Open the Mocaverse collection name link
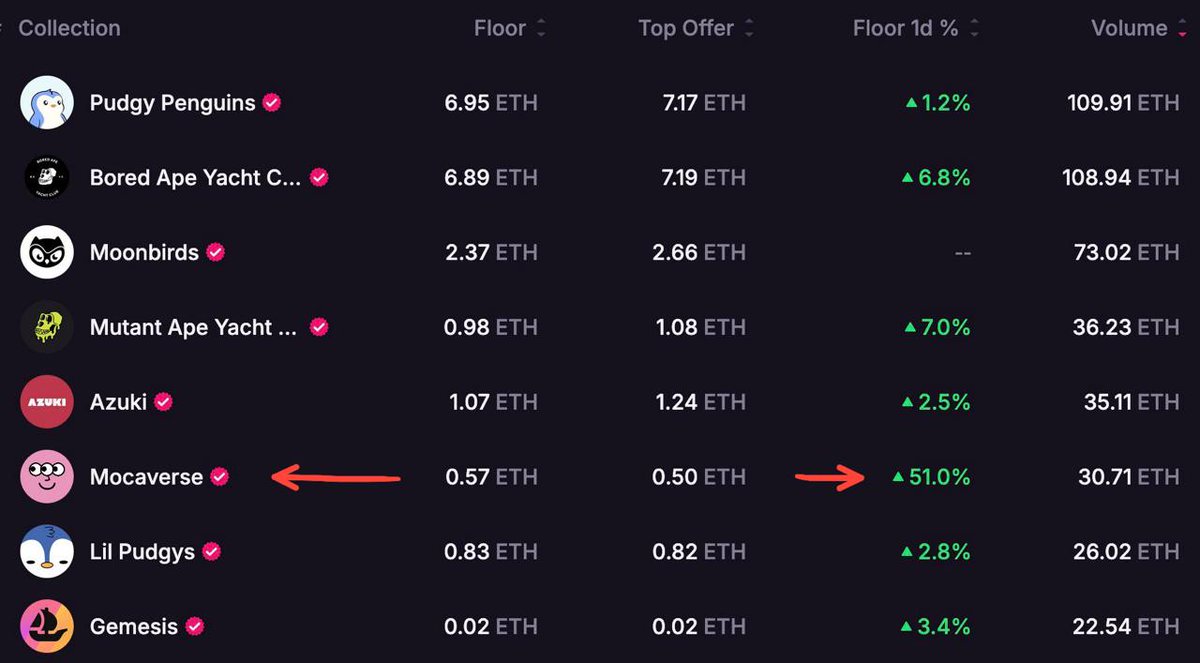This screenshot has width=1200, height=663. [146, 477]
